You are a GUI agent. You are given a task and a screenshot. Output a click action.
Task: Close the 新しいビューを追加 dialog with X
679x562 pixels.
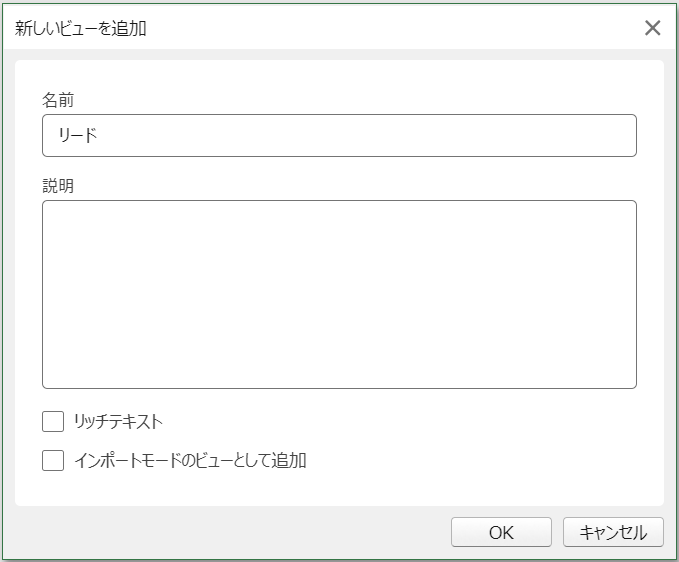click(x=652, y=28)
